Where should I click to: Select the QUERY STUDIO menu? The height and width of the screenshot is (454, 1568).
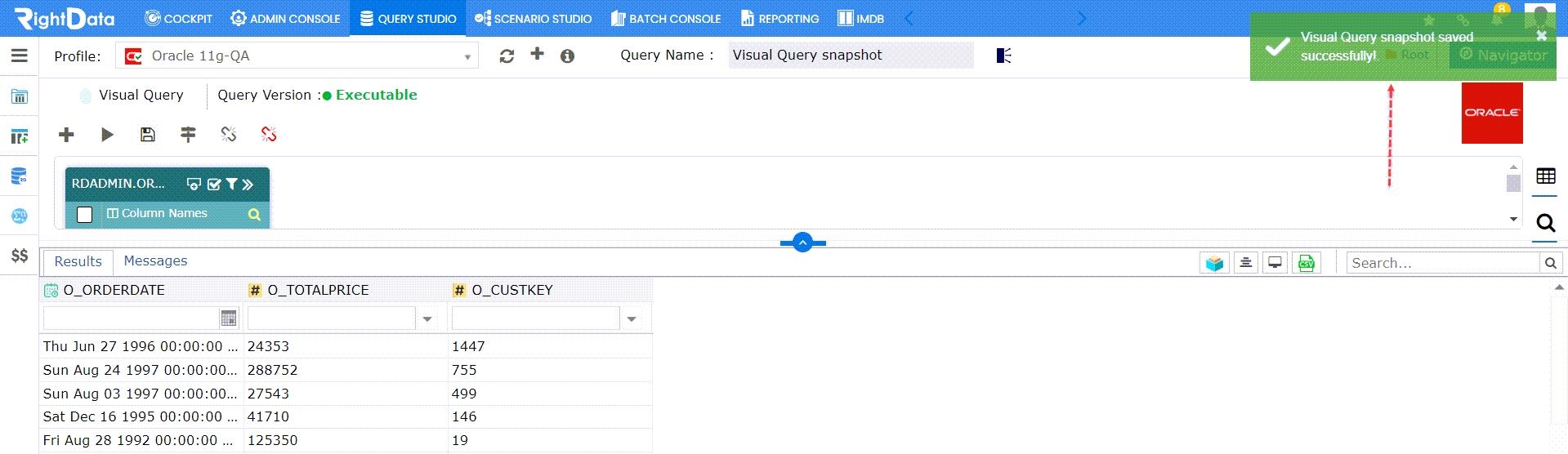[408, 18]
